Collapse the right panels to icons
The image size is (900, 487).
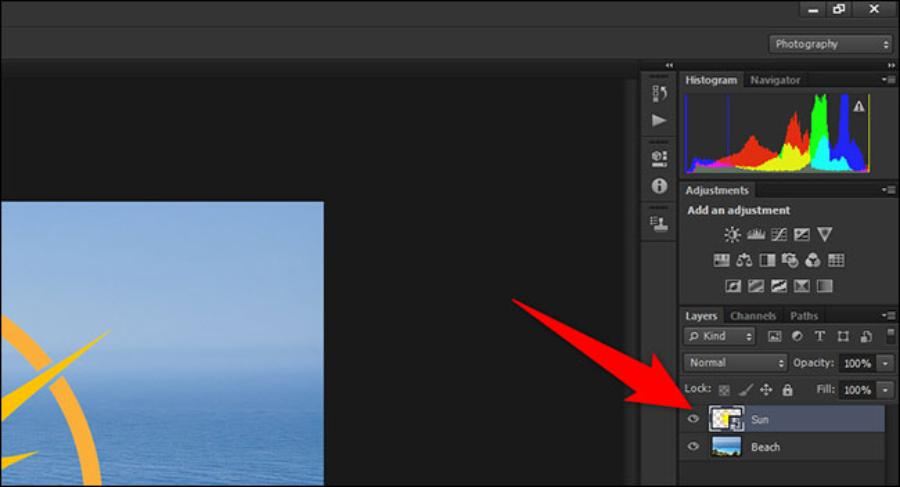(x=891, y=65)
